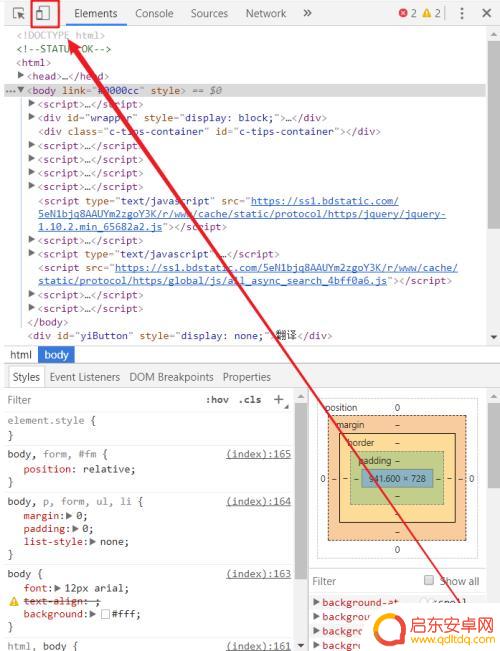
Task: Click the position: relative declaration
Action: coord(79,470)
